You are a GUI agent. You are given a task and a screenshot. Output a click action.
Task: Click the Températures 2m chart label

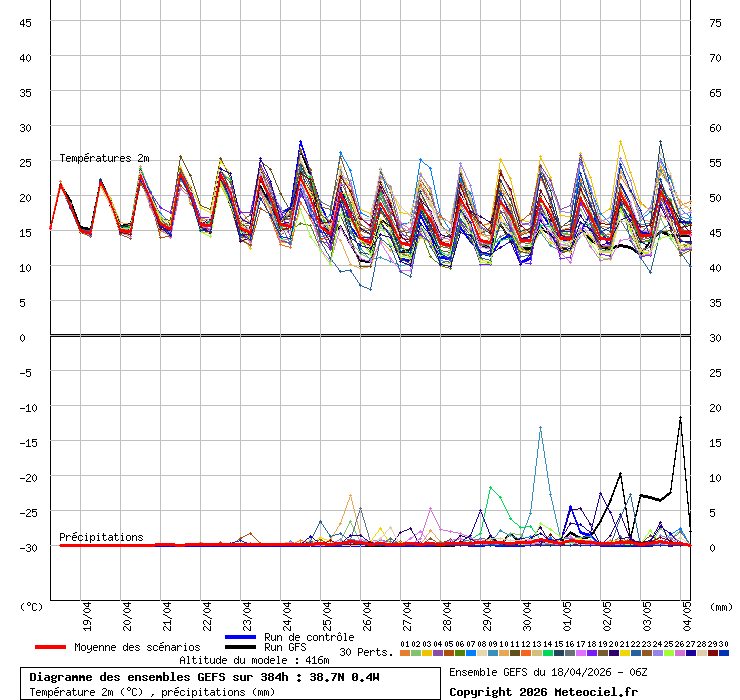[x=104, y=158]
